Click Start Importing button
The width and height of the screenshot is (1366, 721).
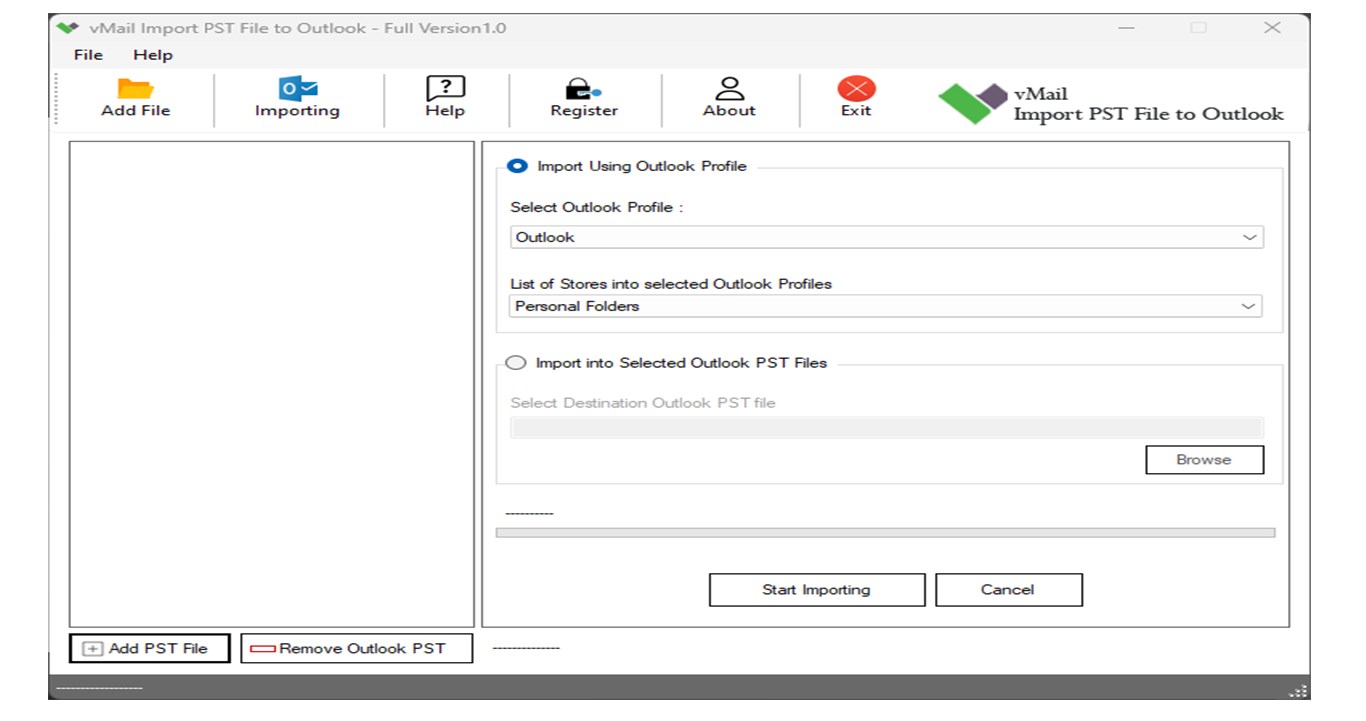(816, 590)
